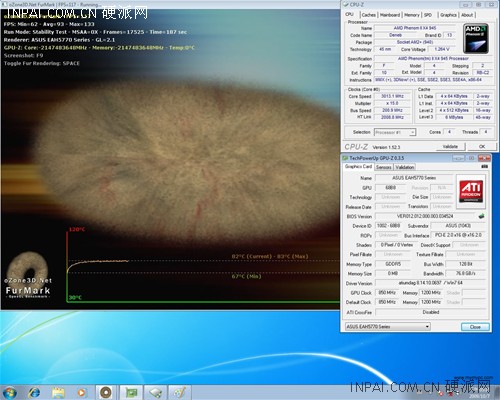Switch to FurMark donut taskbar icon
Image resolution: width=500 pixels, height=400 pixels.
pos(106,392)
